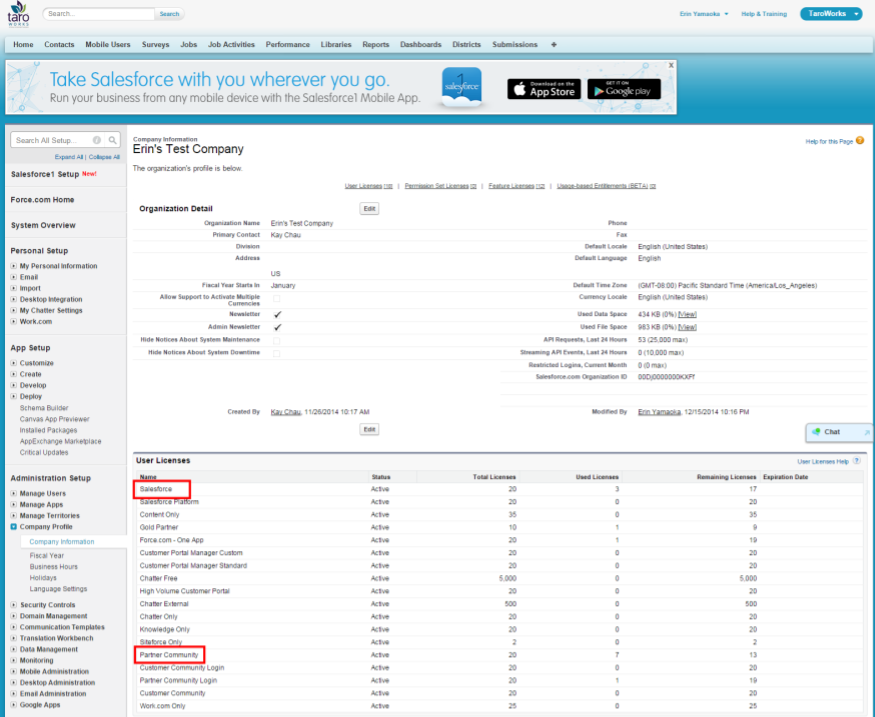Collapse the Company Profile node
This screenshot has width=875, height=717.
tap(13, 527)
